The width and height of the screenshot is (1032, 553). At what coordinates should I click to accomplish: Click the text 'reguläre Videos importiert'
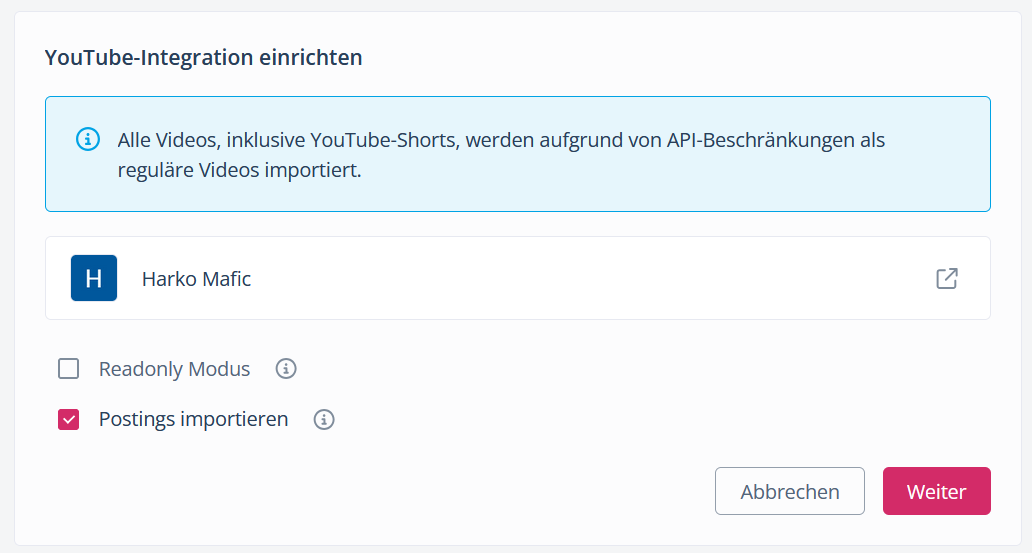(x=238, y=170)
